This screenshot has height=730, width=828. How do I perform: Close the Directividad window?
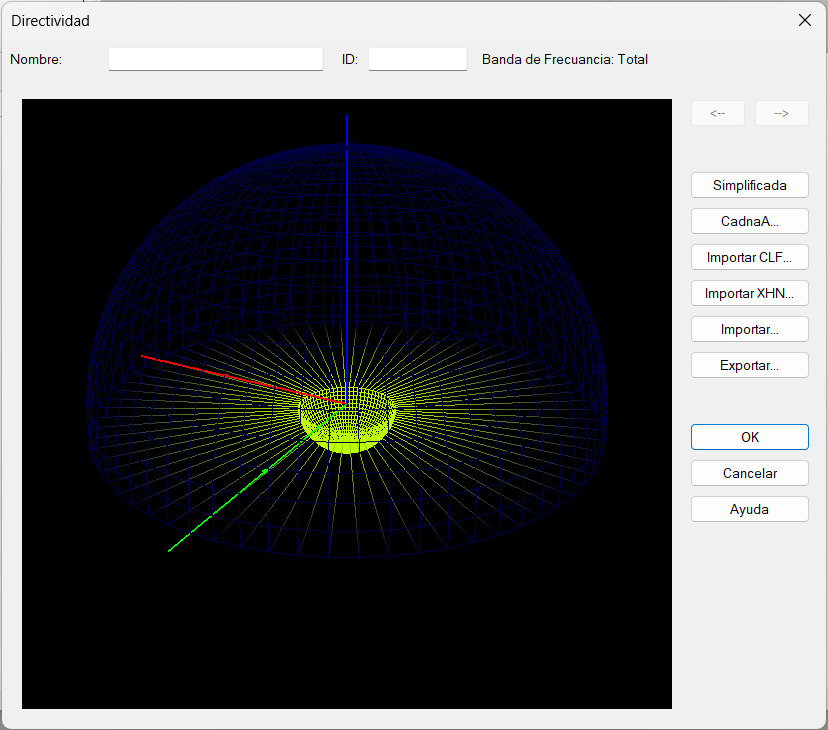804,20
